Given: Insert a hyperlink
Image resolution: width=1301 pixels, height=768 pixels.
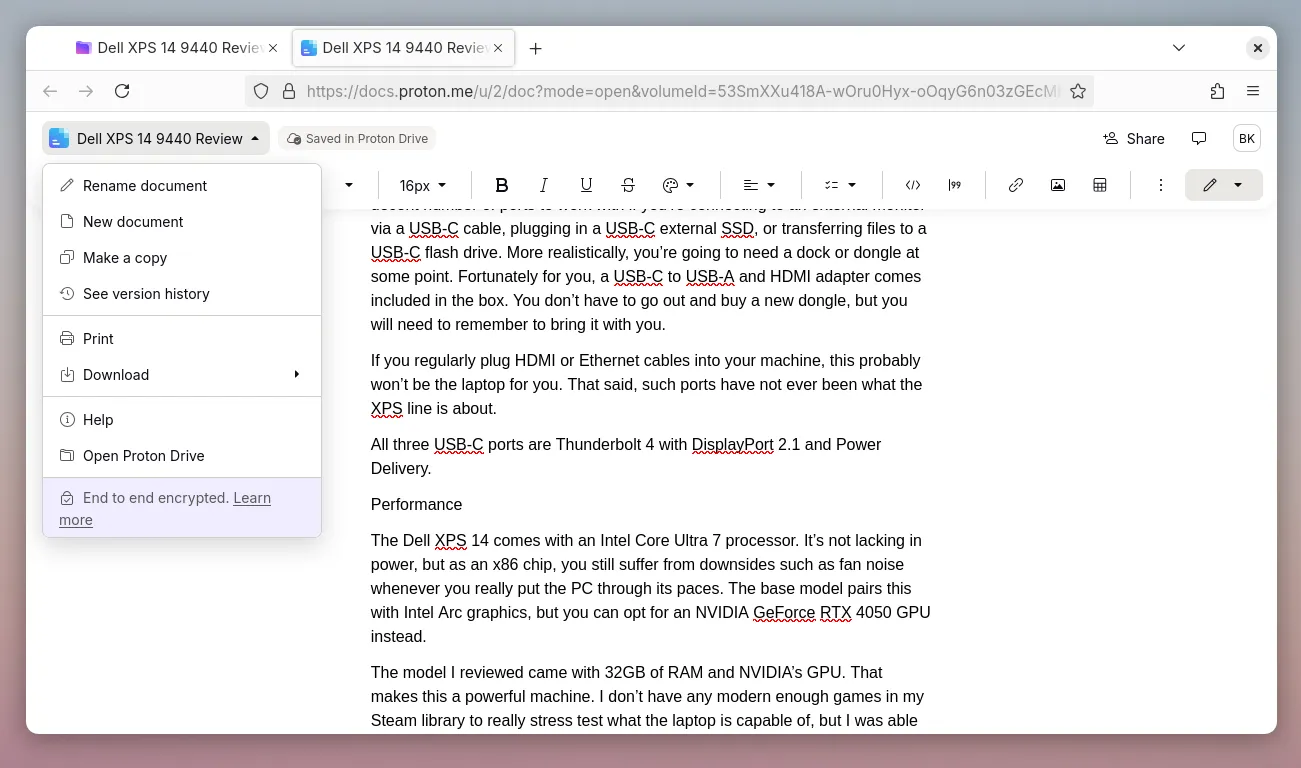Looking at the screenshot, I should [x=1016, y=185].
